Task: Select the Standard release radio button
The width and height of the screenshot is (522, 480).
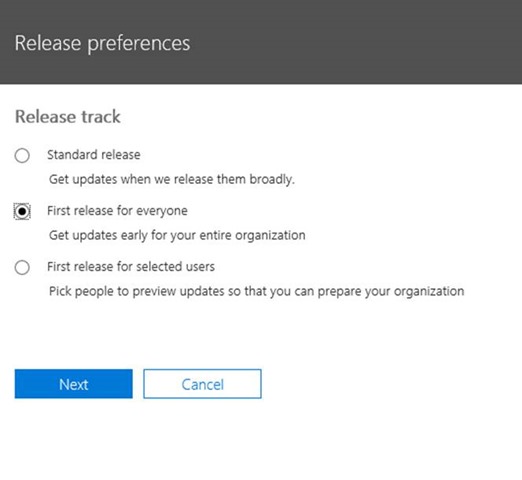Action: 22,155
